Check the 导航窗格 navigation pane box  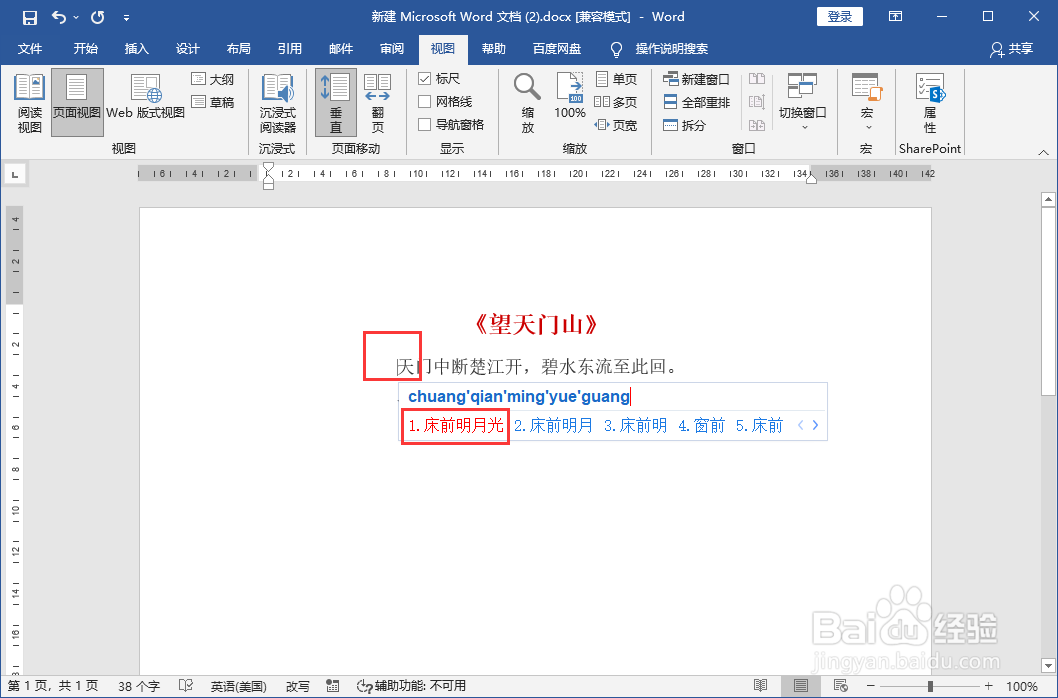425,122
